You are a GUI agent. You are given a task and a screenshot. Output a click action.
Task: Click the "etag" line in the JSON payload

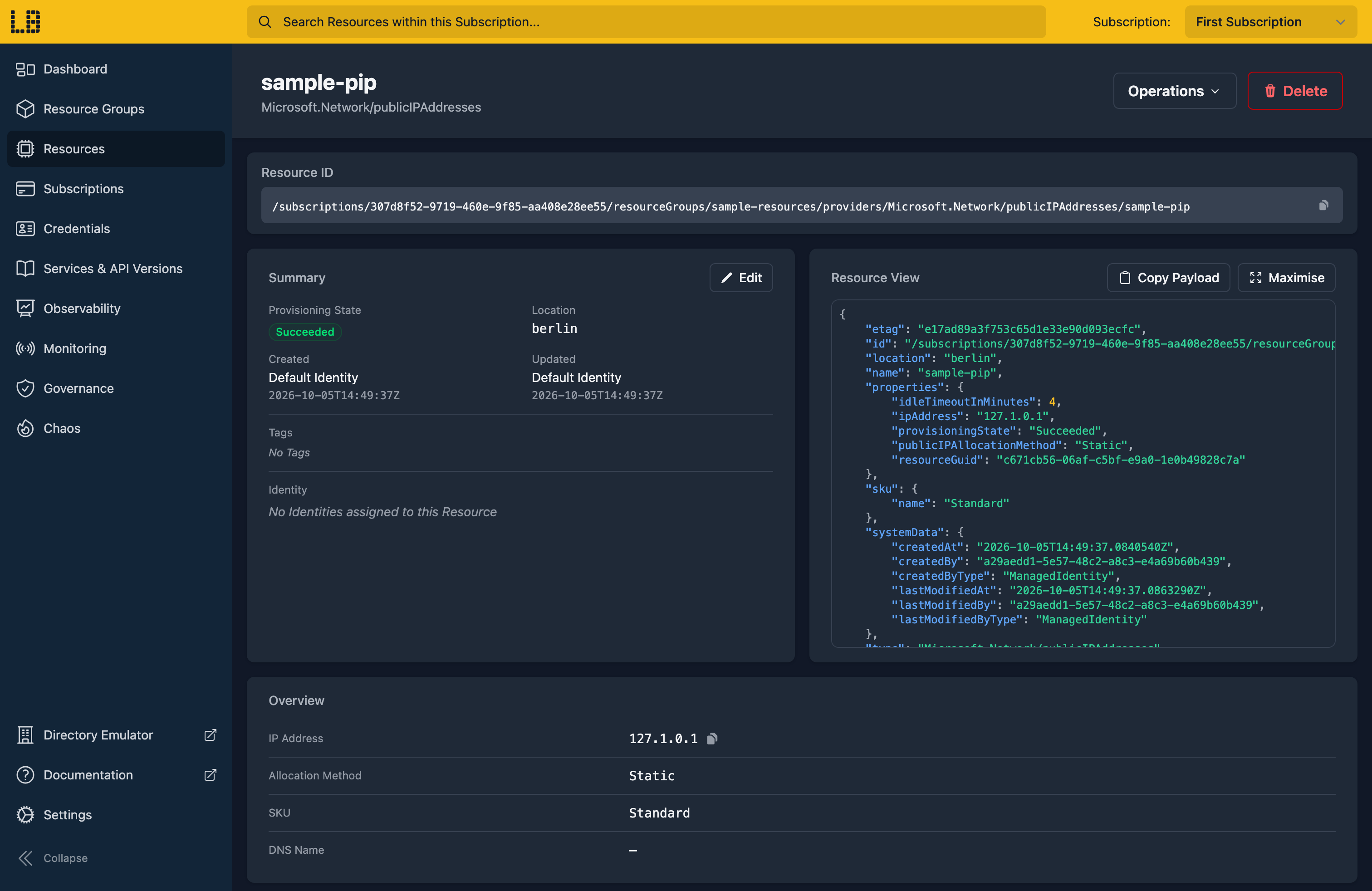tap(1005, 329)
